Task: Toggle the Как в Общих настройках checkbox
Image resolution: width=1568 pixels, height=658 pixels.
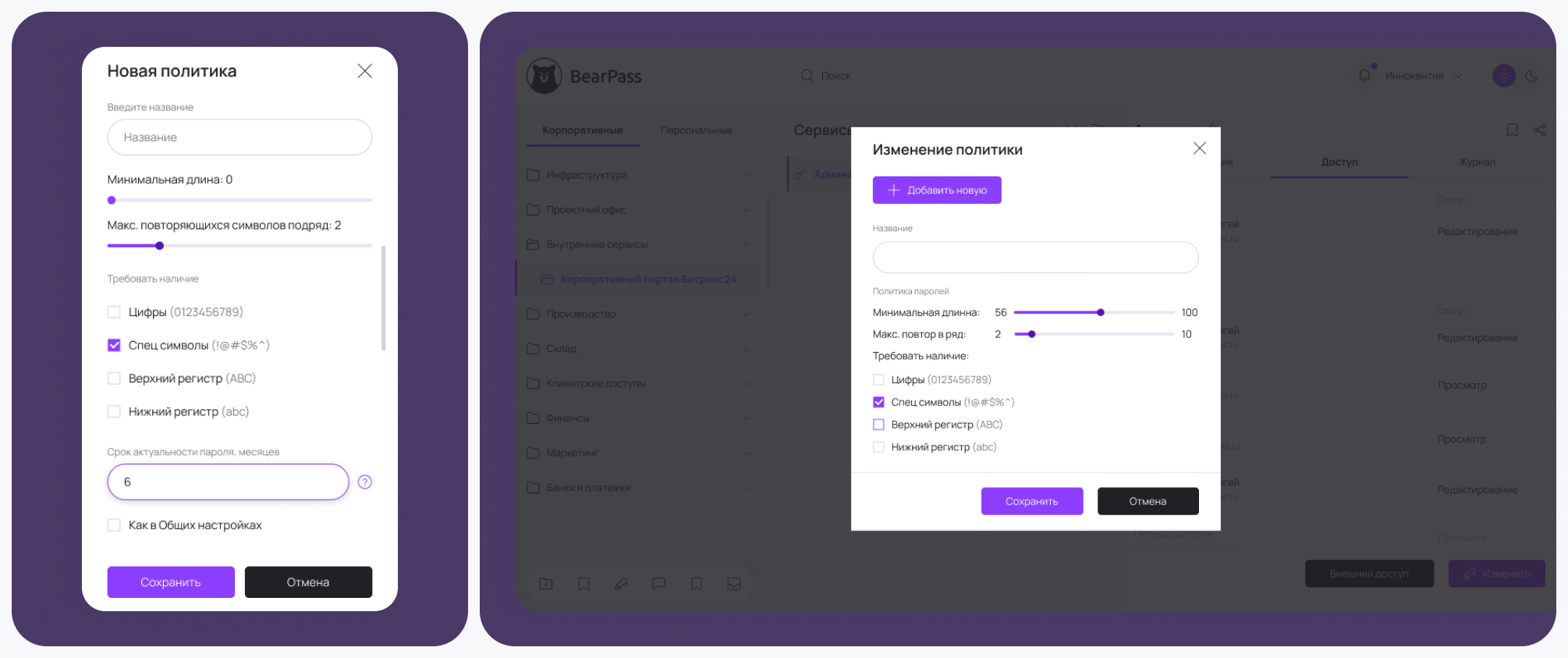Action: coord(114,525)
